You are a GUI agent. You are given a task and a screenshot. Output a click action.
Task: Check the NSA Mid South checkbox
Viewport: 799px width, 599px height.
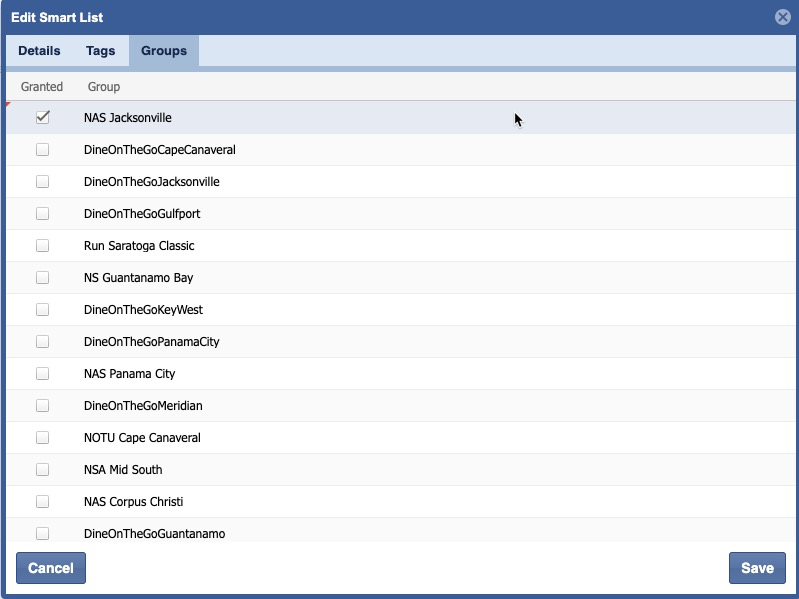point(43,470)
